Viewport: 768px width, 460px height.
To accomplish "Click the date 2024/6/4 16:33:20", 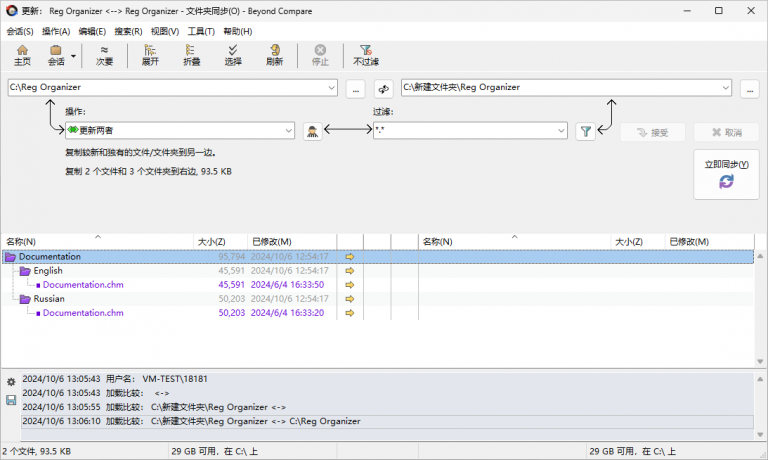I will coord(287,313).
